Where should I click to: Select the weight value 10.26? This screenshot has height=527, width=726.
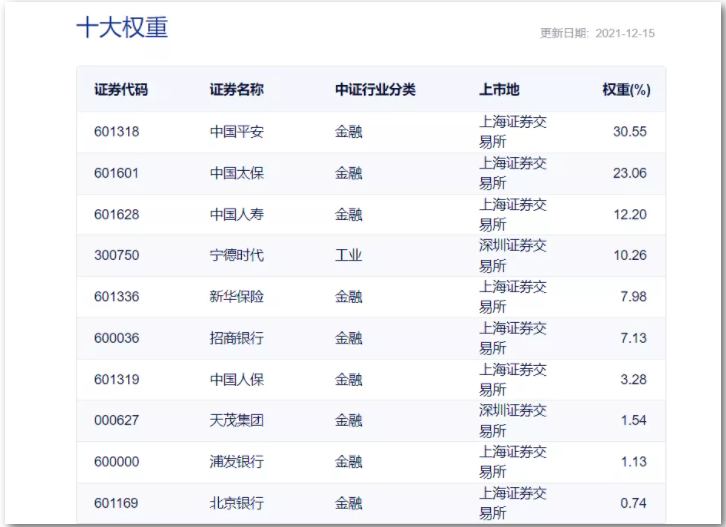pyautogui.click(x=630, y=255)
